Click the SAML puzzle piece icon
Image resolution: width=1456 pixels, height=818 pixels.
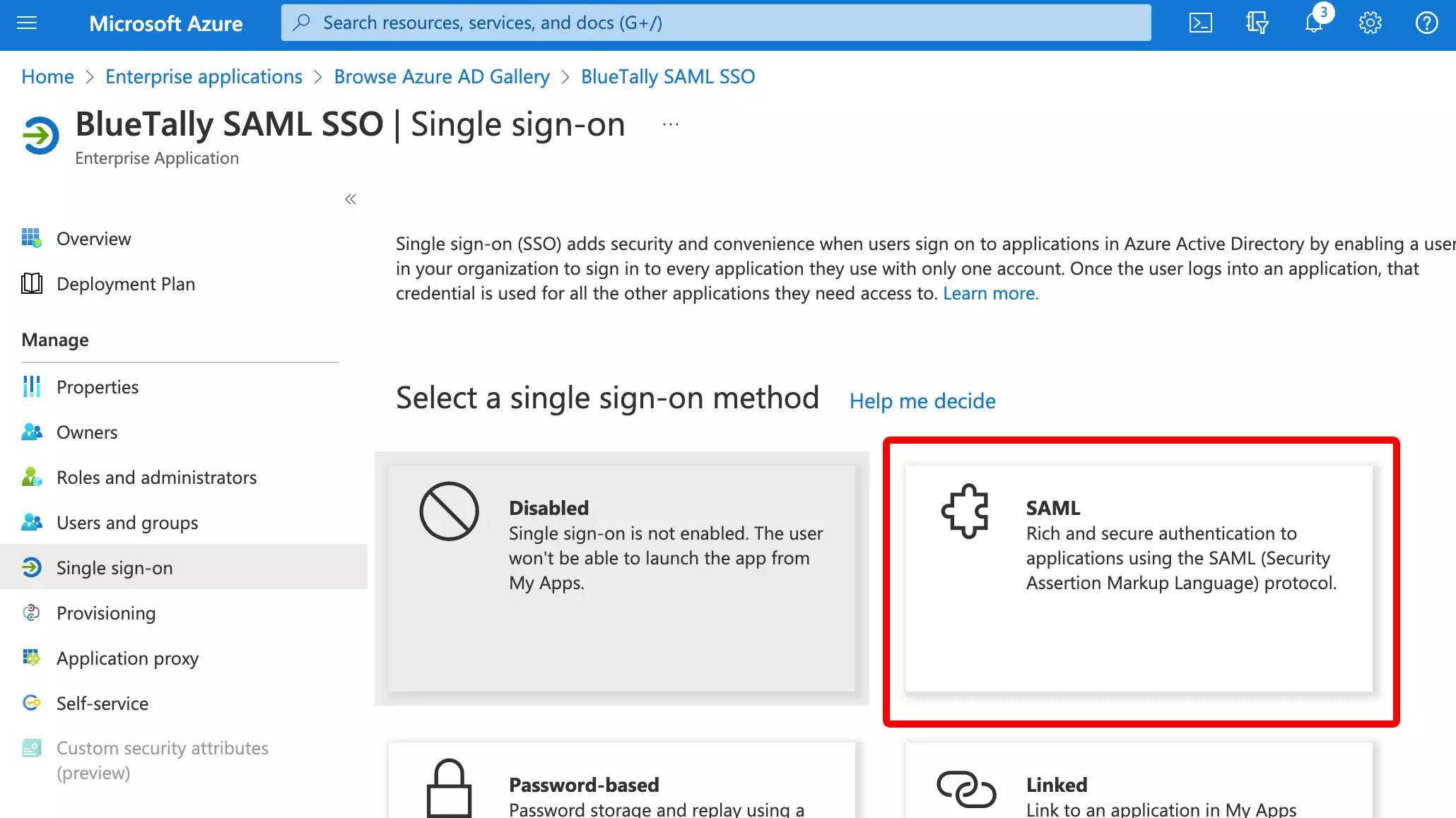pyautogui.click(x=965, y=511)
